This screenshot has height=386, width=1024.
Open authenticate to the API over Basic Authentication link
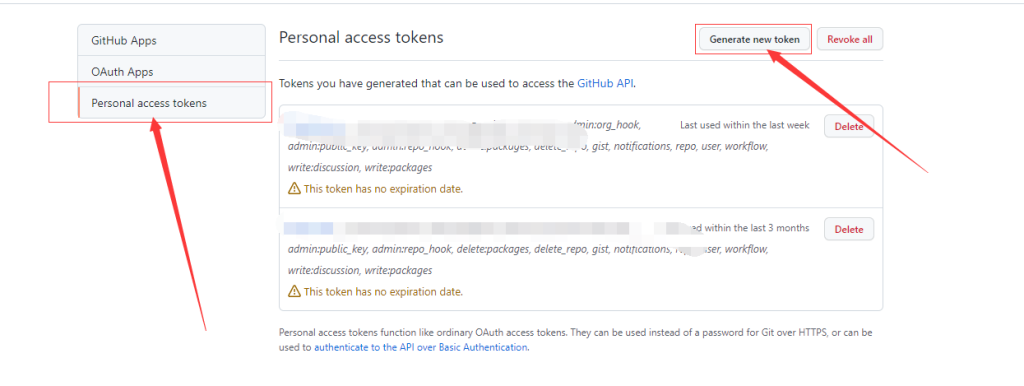pos(421,347)
